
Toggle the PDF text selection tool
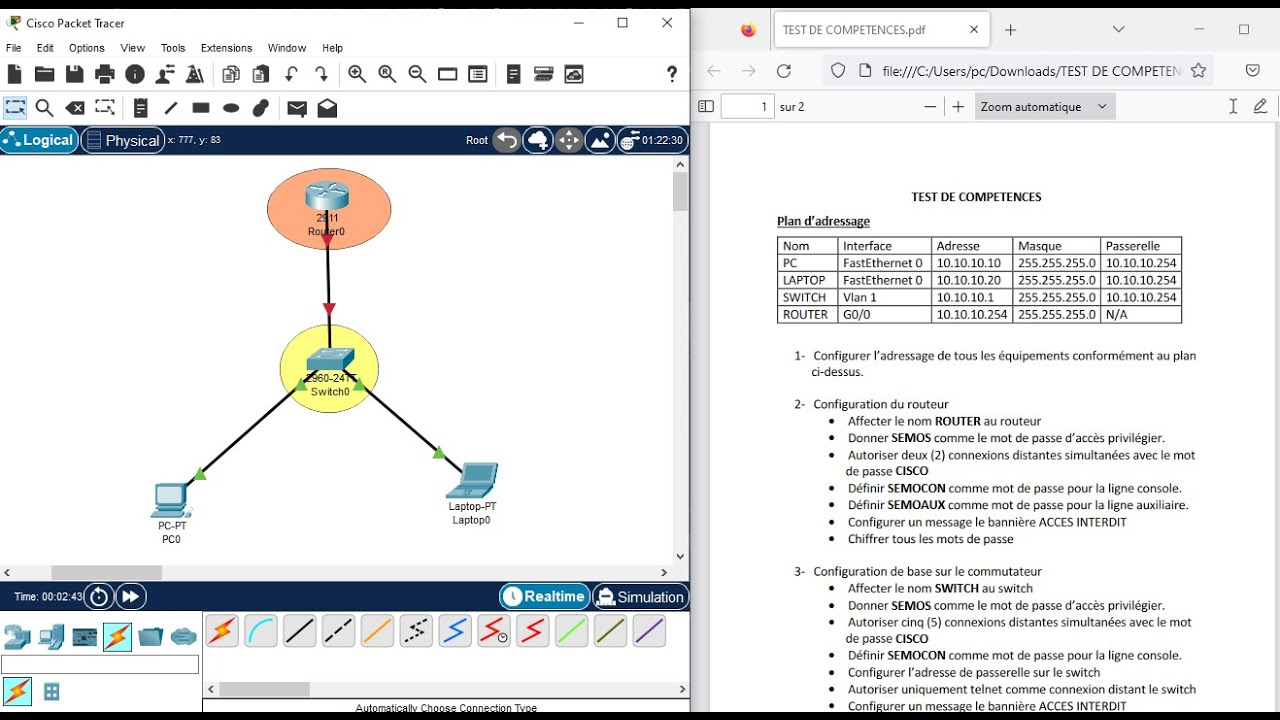[x=1232, y=106]
